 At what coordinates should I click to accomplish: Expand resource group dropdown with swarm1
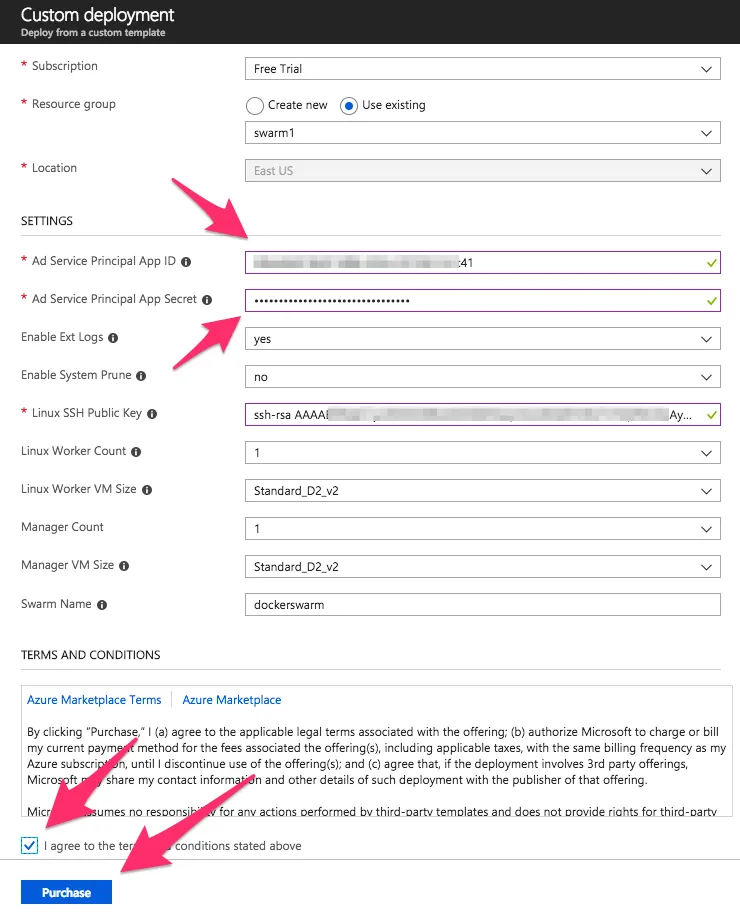tap(482, 133)
